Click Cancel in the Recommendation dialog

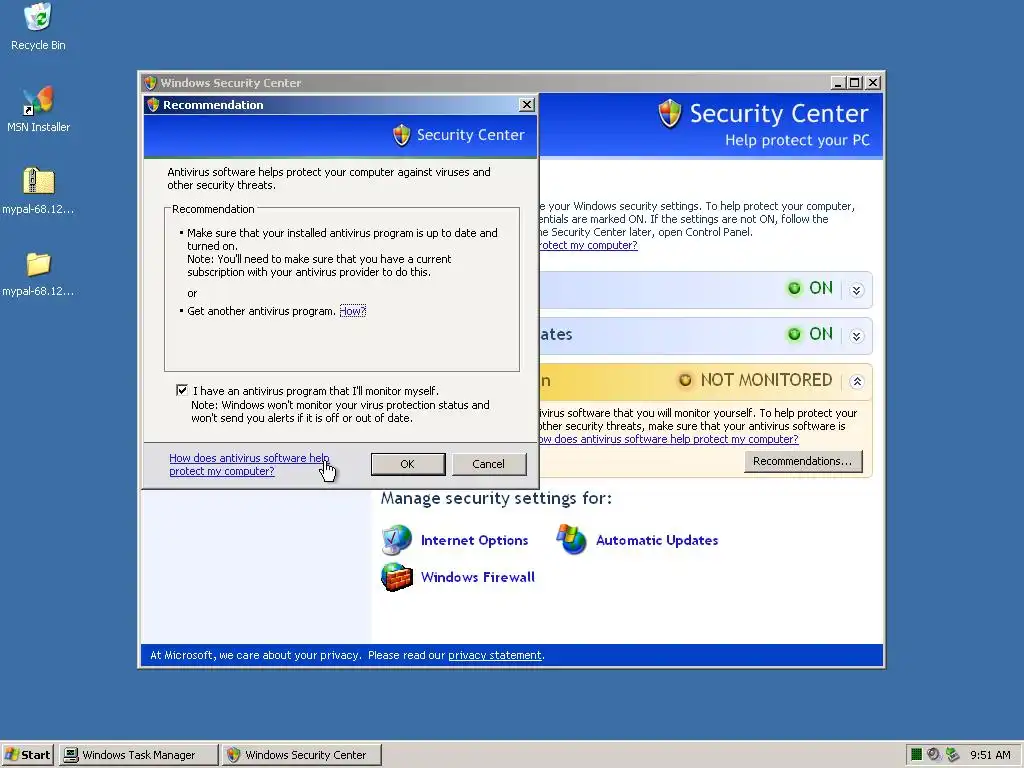pyautogui.click(x=488, y=464)
